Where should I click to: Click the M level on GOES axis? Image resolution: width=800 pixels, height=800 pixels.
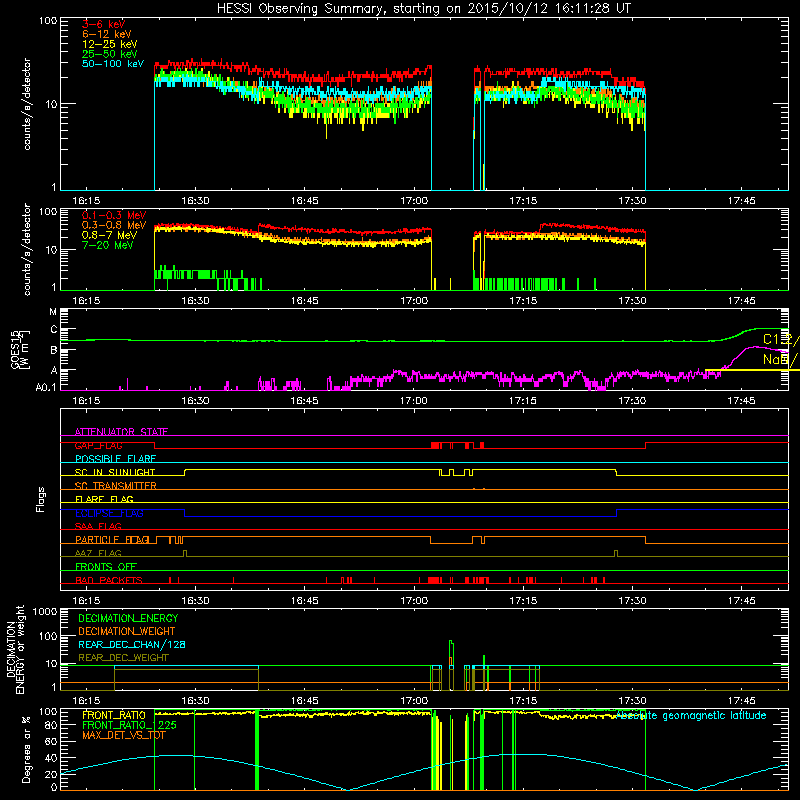[53, 311]
